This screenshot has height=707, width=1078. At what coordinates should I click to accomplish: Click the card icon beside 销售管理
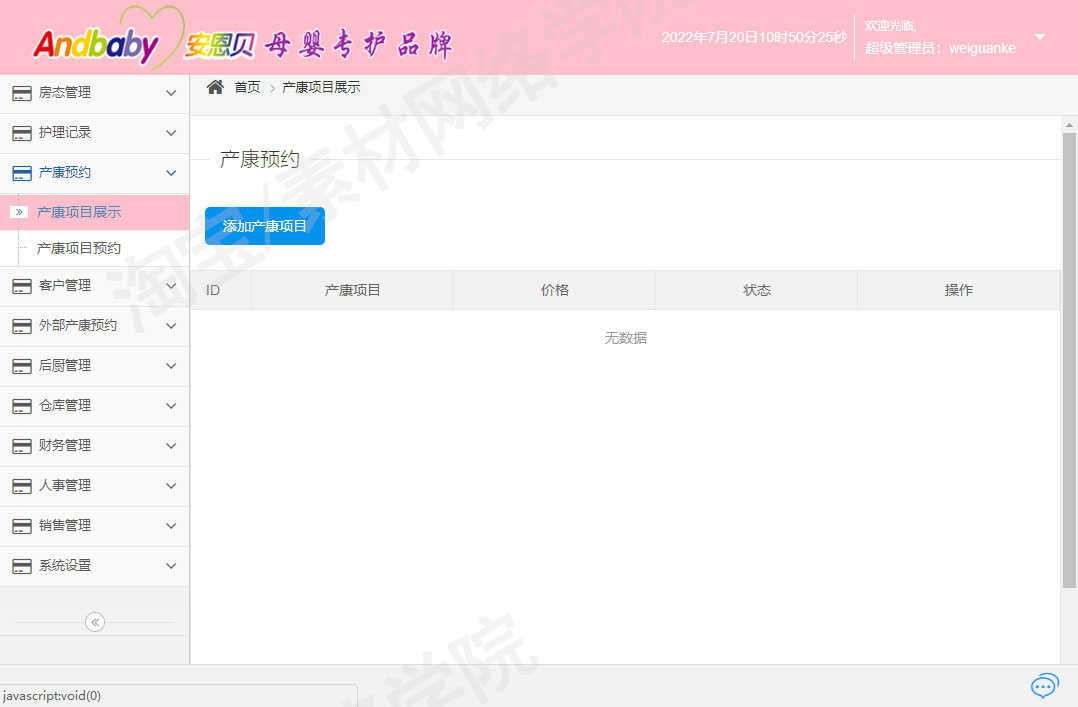pyautogui.click(x=22, y=525)
